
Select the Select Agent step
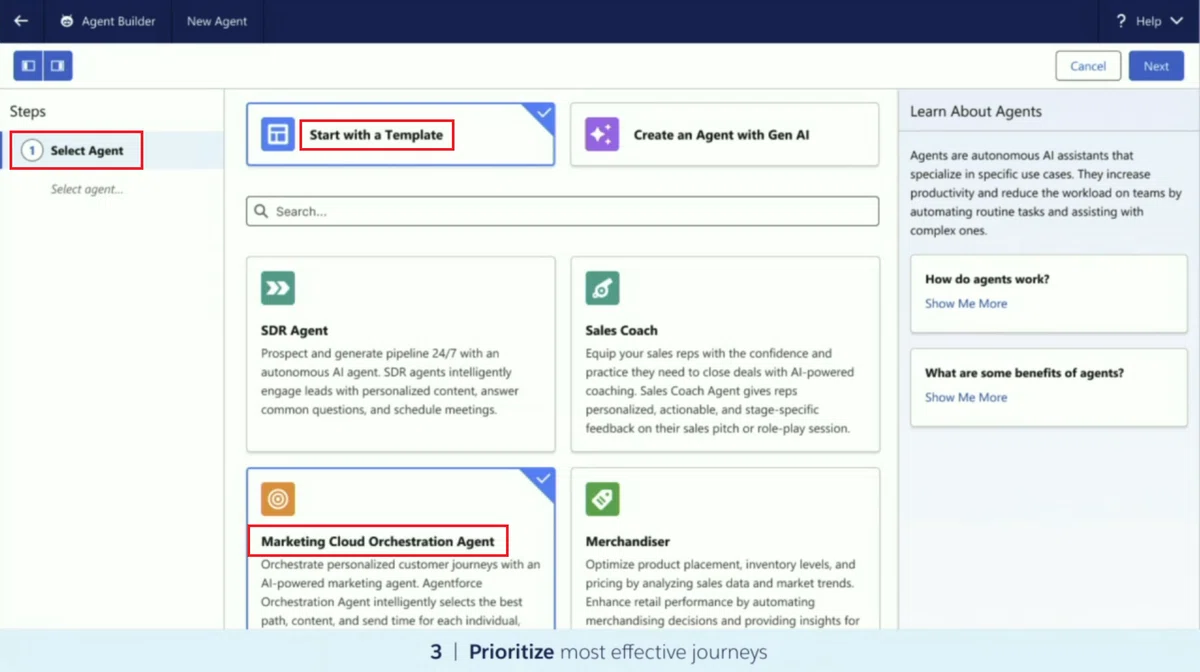[112, 150]
